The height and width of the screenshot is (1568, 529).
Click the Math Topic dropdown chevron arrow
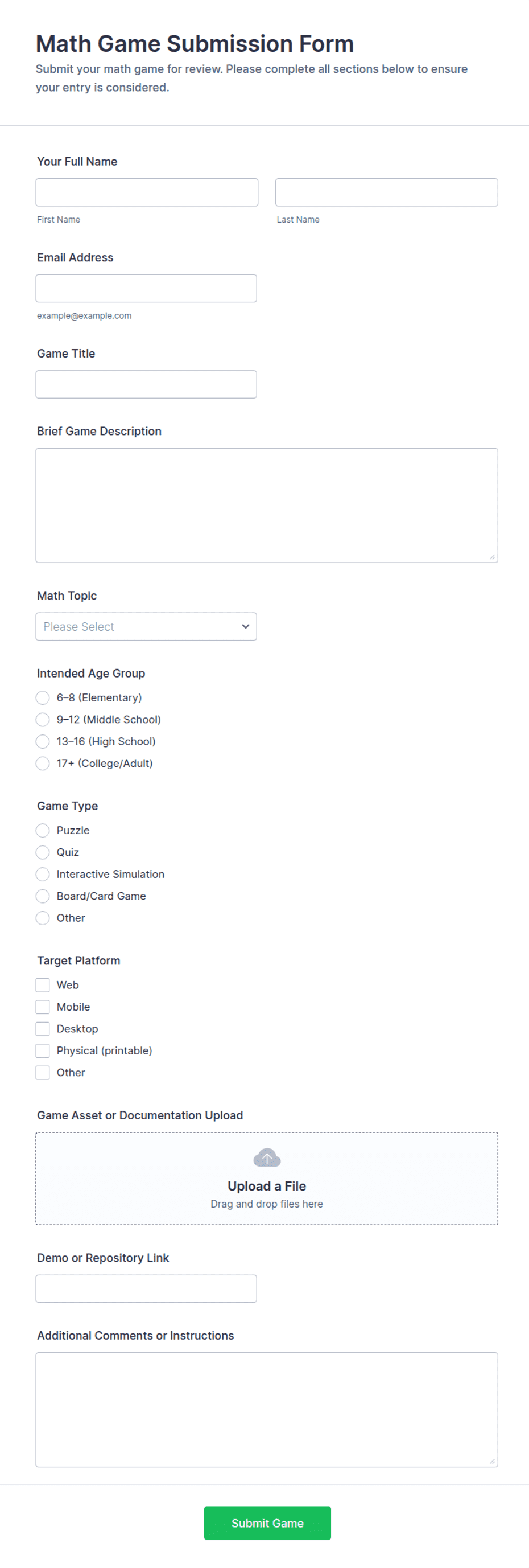pos(246,626)
